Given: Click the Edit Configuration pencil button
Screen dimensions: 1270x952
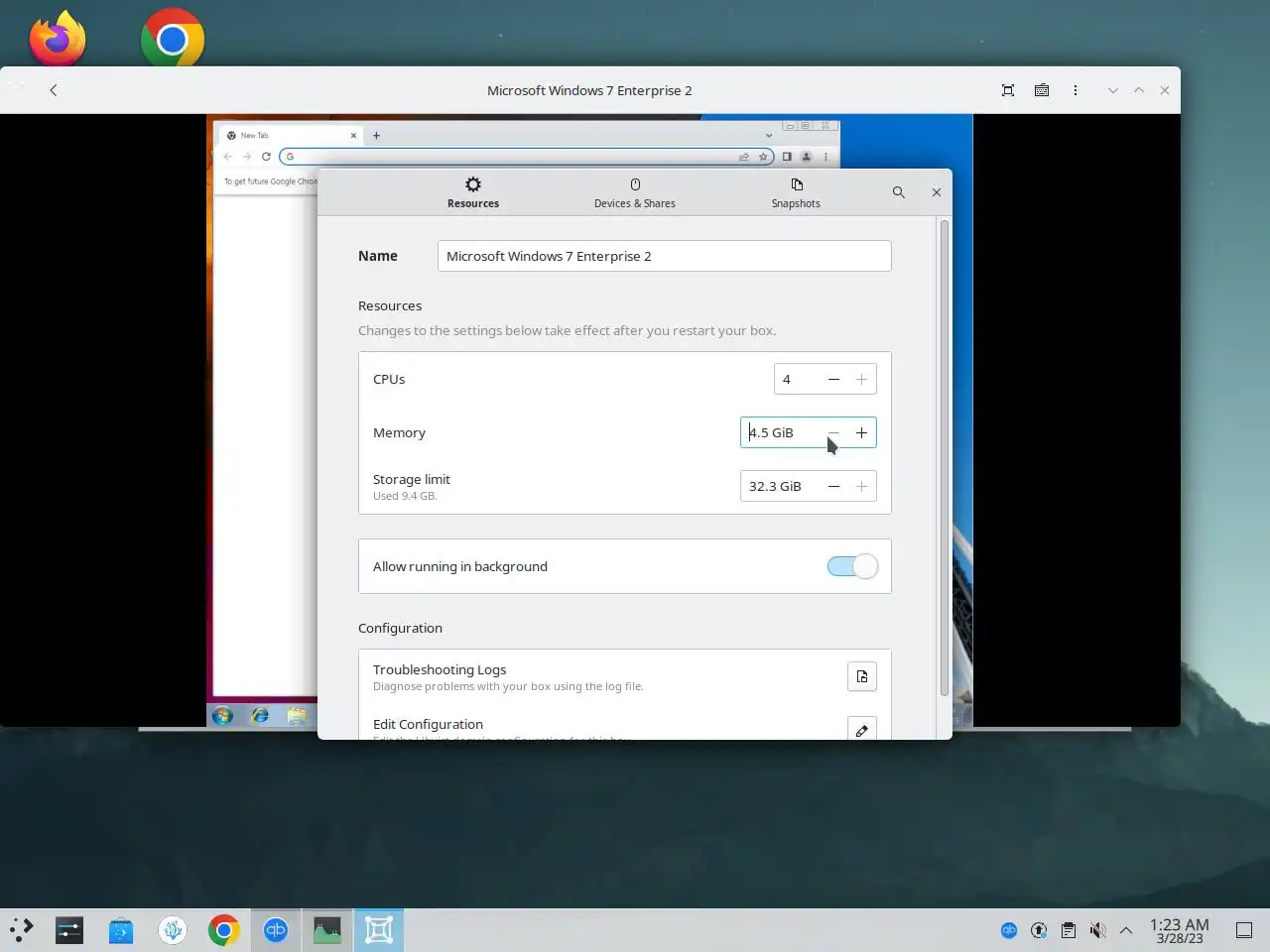Looking at the screenshot, I should (862, 730).
